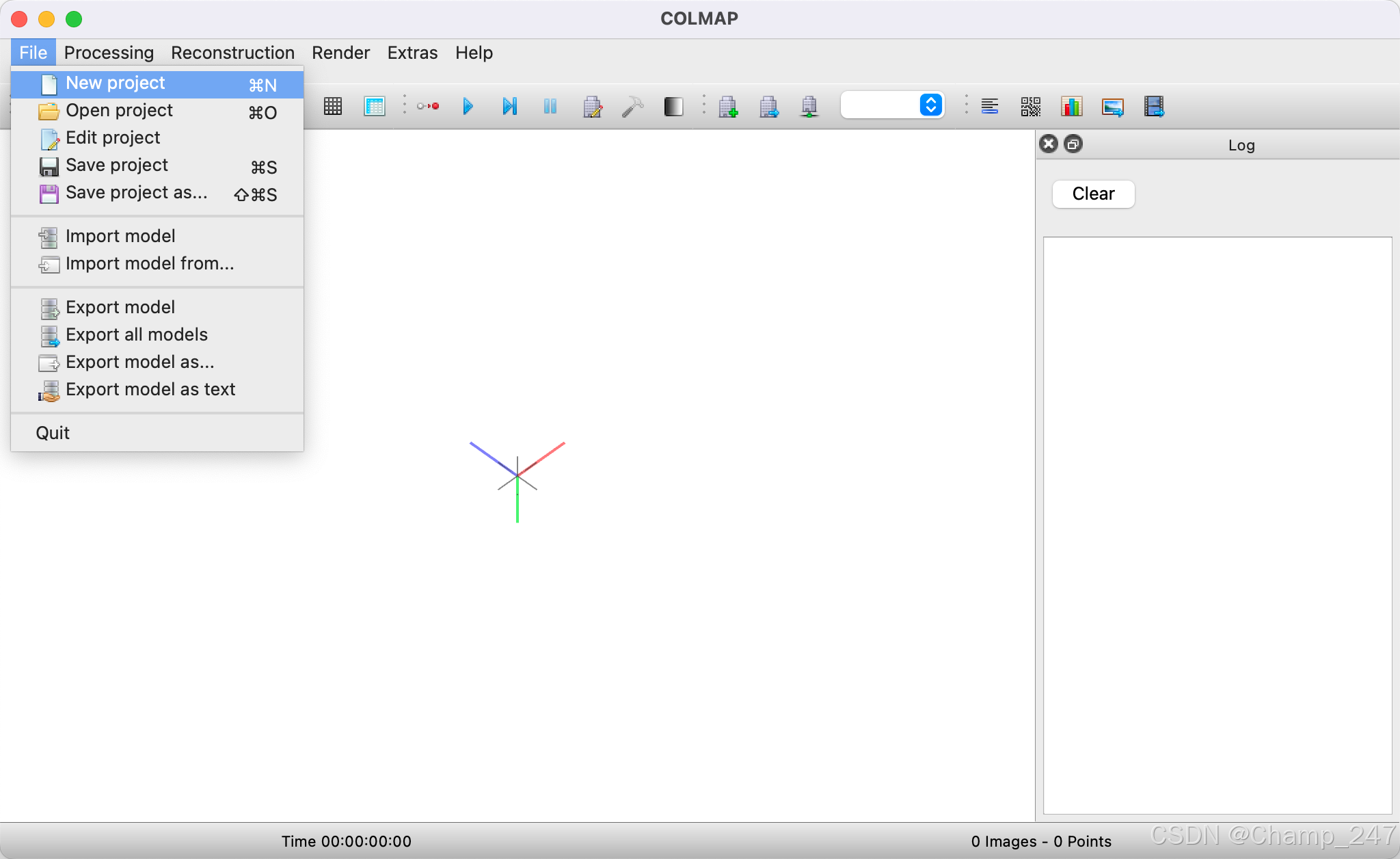Float the Log panel window

pos(1074,144)
